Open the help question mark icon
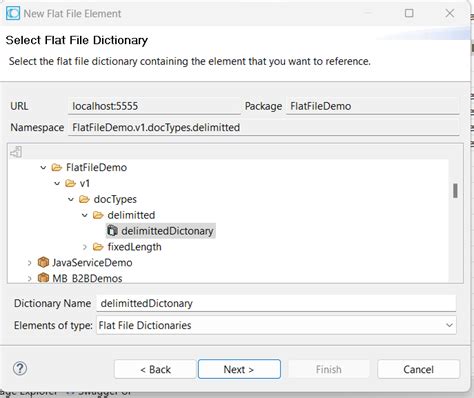This screenshot has height=398, width=474. pyautogui.click(x=20, y=368)
